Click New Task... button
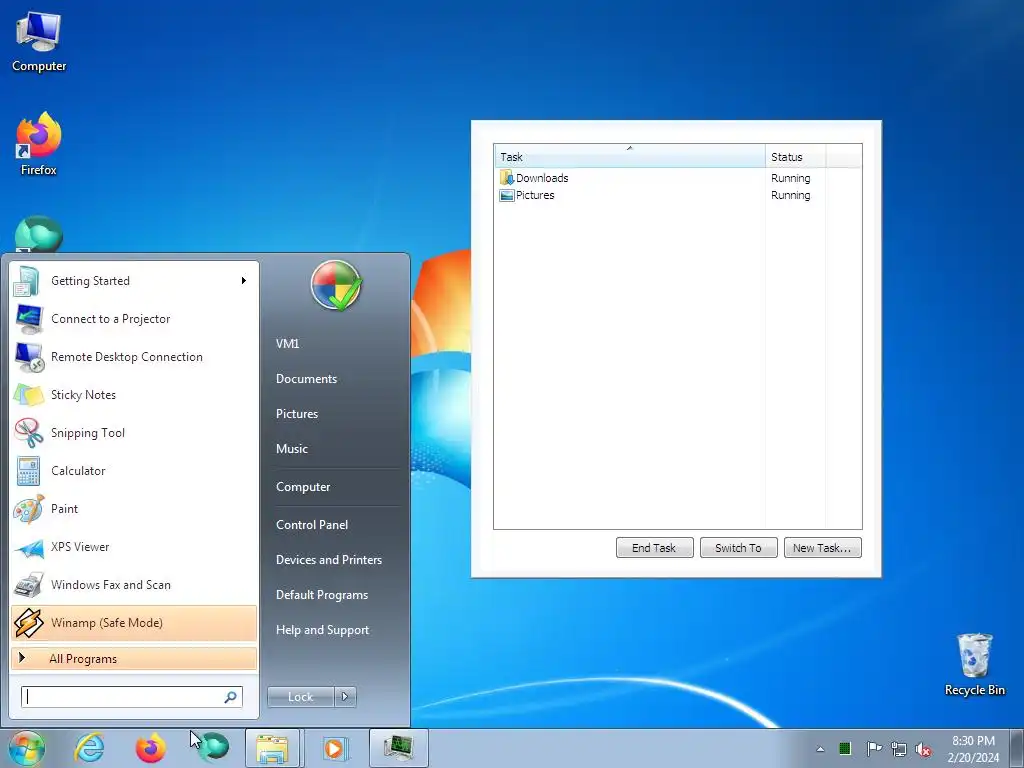Screen dimensions: 1024x768 click(822, 548)
